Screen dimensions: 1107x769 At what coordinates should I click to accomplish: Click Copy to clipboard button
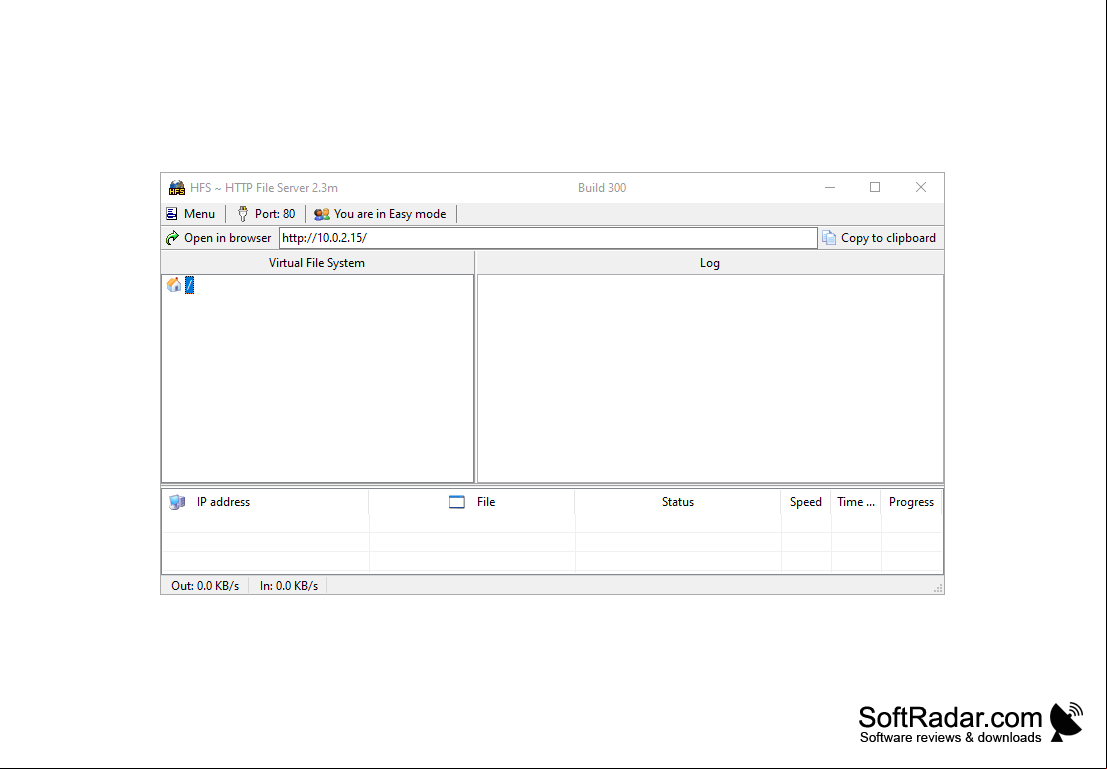(879, 238)
